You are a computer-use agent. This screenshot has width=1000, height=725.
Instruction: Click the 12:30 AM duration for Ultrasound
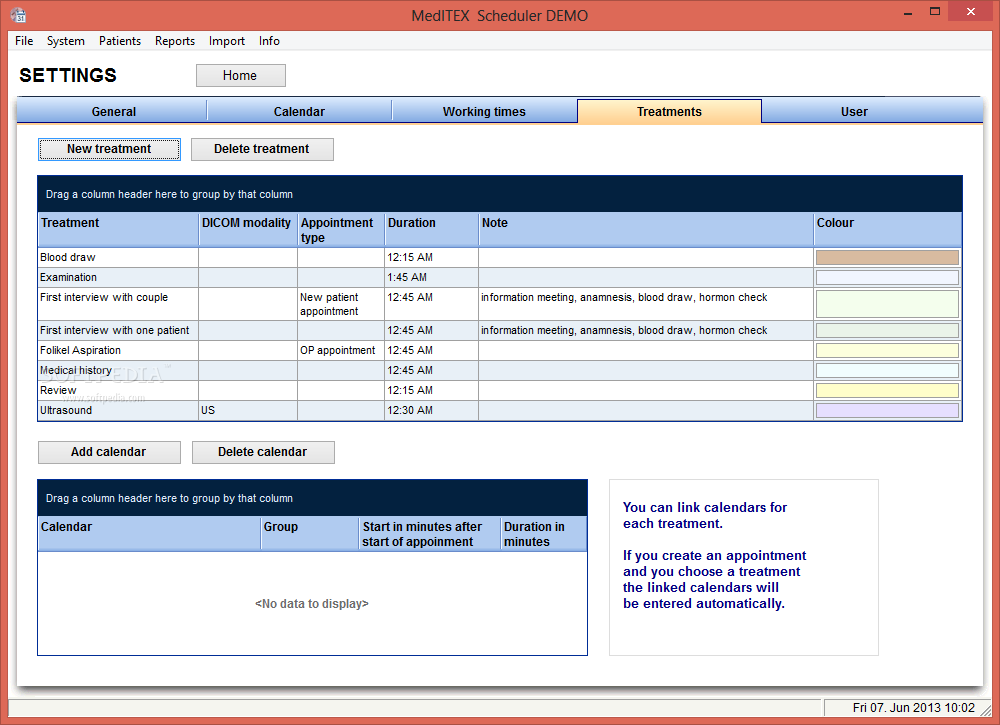coord(431,410)
